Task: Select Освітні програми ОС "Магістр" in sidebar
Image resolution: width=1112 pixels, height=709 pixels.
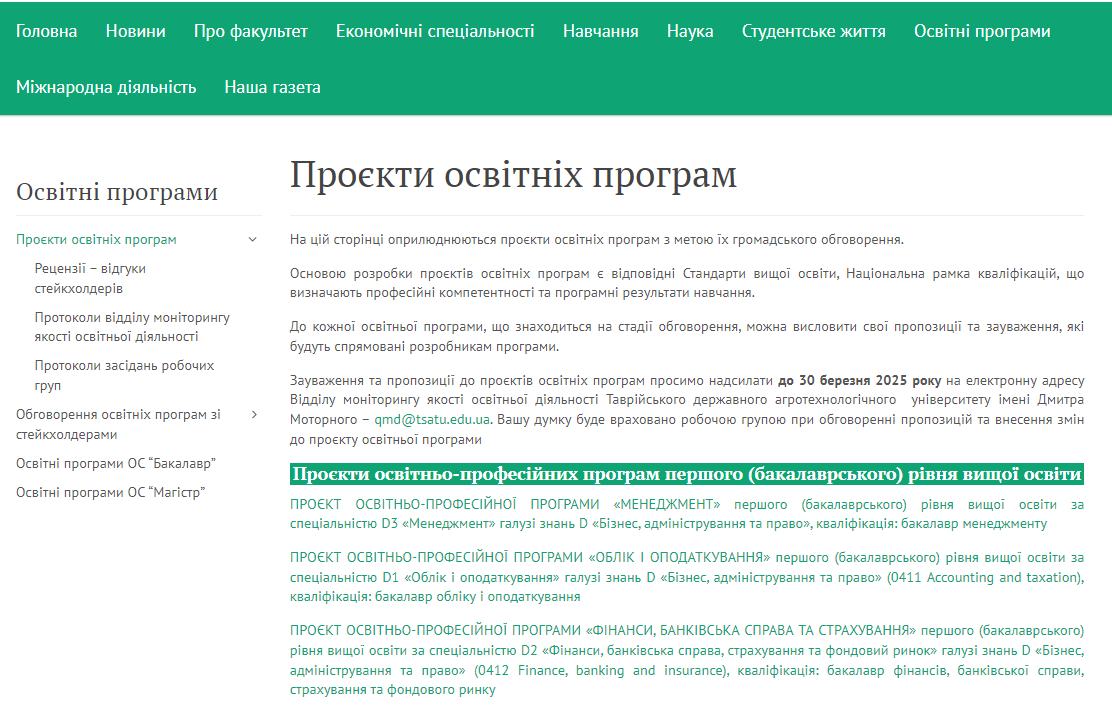Action: [x=110, y=491]
